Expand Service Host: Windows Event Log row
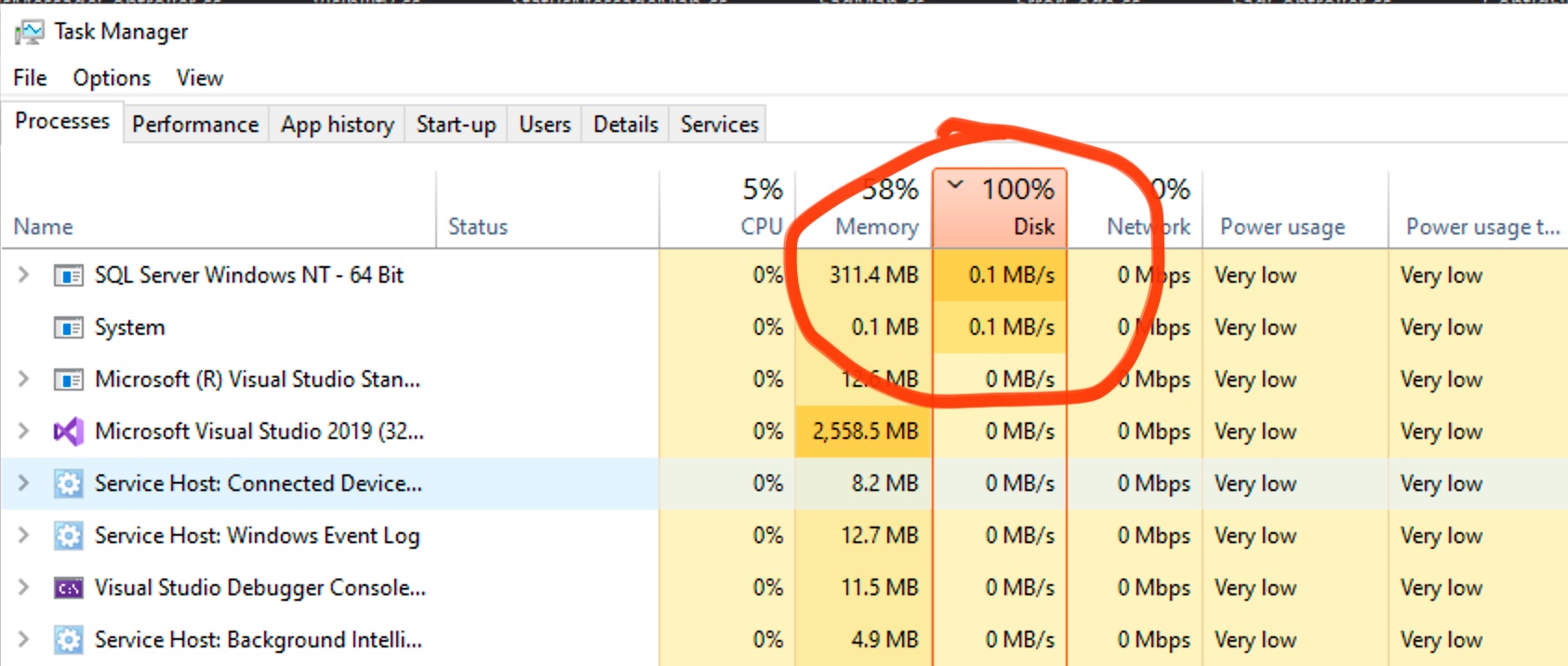Viewport: 1568px width, 666px height. pos(24,536)
